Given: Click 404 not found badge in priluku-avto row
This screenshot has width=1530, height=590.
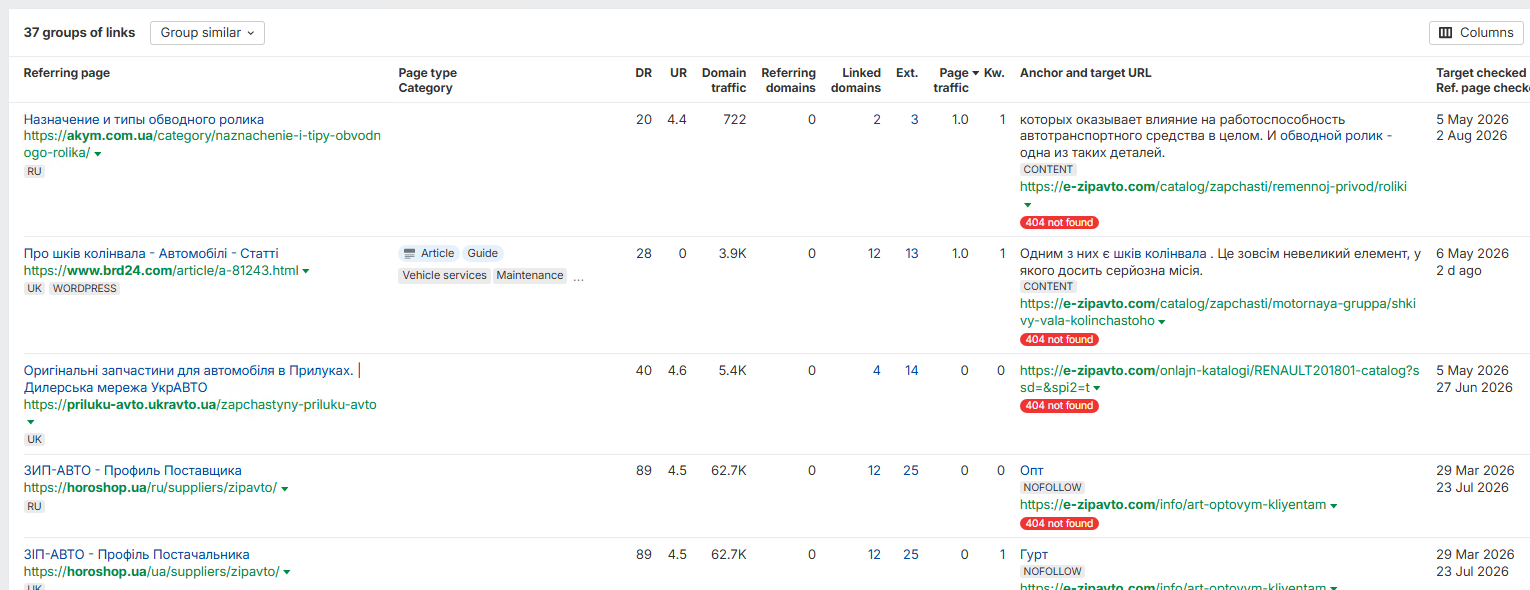Looking at the screenshot, I should 1059,406.
